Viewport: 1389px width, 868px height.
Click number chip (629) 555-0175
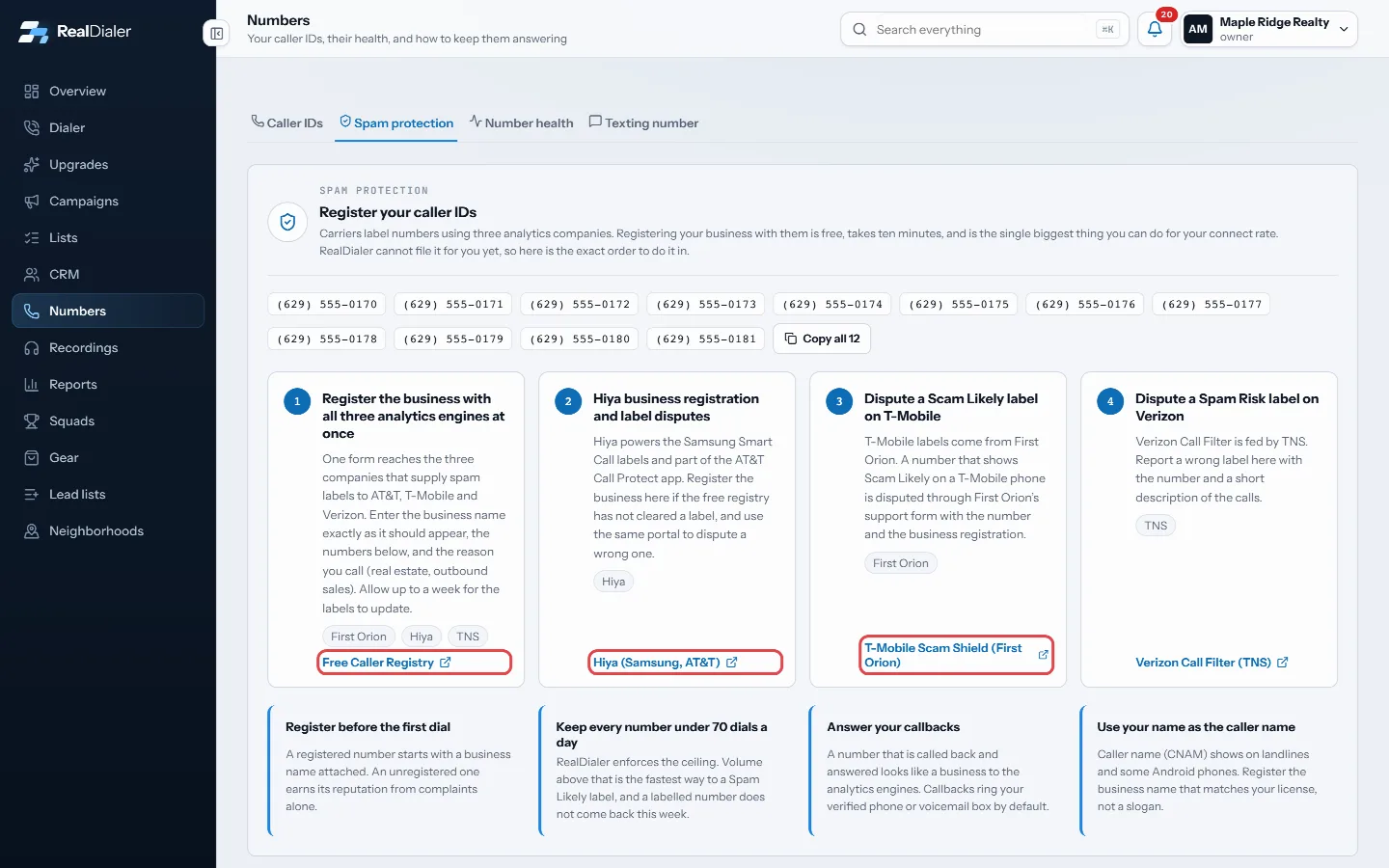pos(959,305)
